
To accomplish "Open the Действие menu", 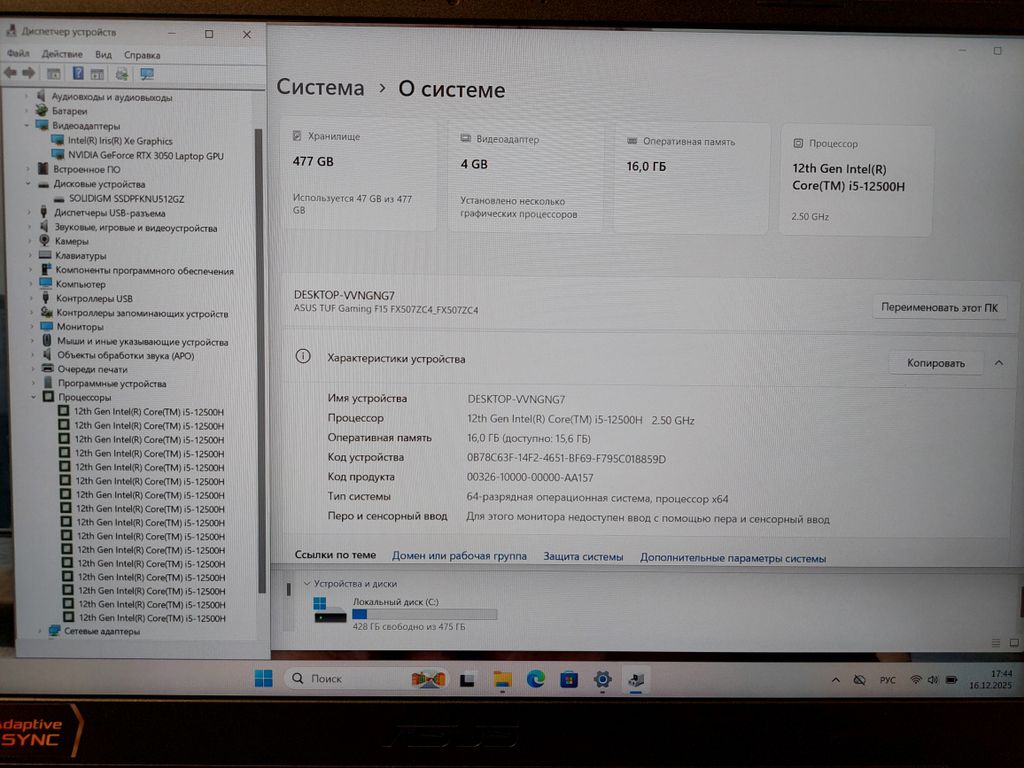I will tap(62, 54).
